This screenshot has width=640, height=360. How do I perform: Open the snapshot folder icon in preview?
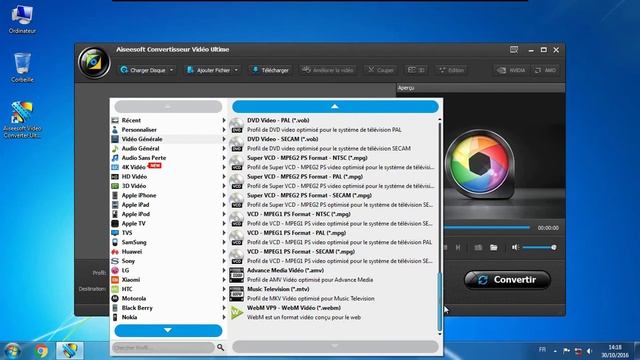(x=493, y=247)
